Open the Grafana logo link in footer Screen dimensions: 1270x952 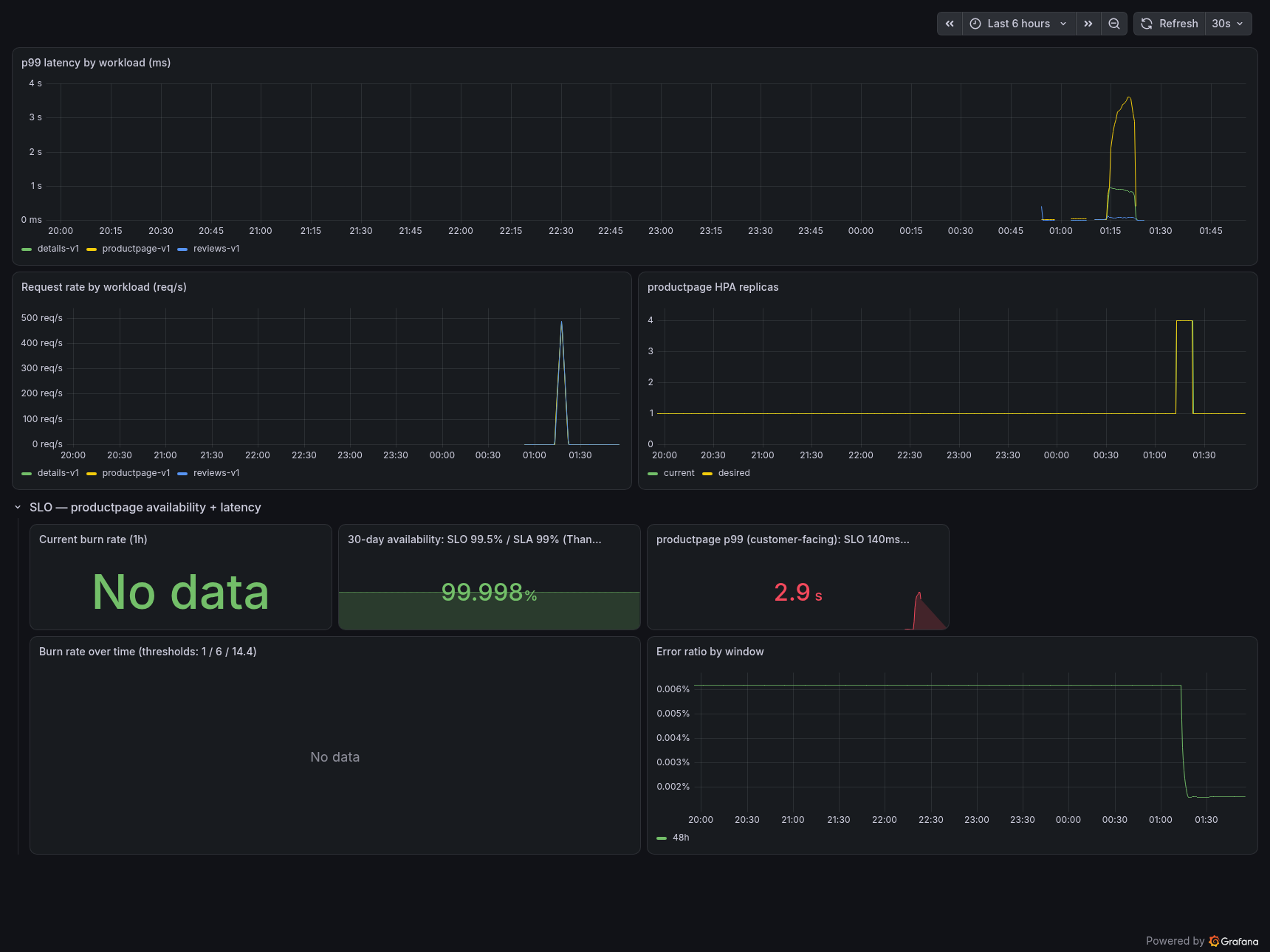coord(1234,941)
